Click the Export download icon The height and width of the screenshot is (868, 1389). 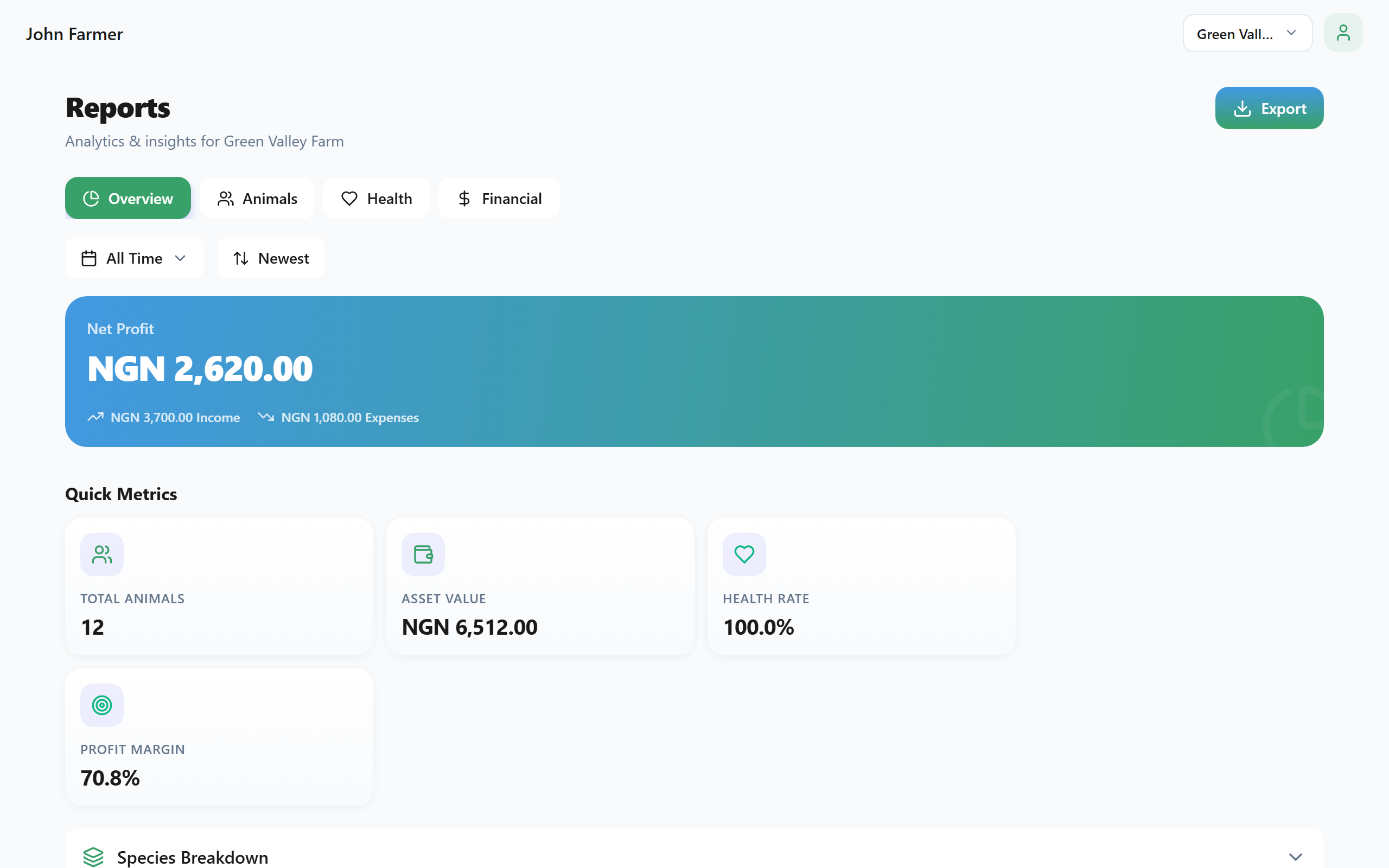1242,108
